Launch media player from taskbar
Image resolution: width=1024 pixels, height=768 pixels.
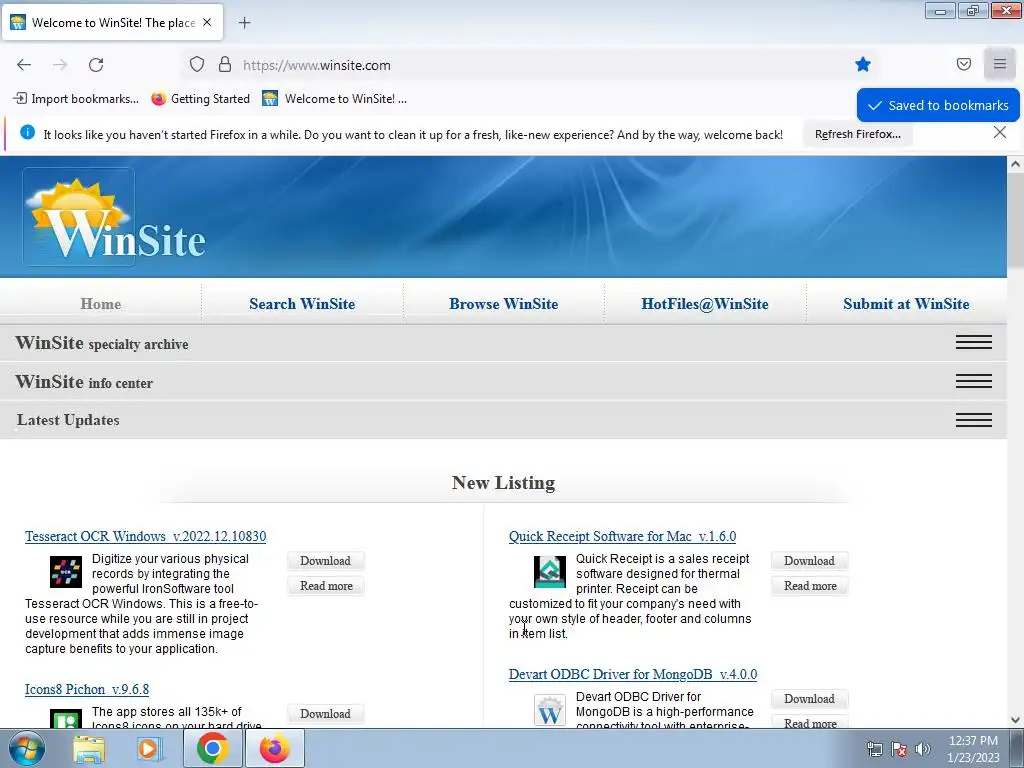click(149, 749)
